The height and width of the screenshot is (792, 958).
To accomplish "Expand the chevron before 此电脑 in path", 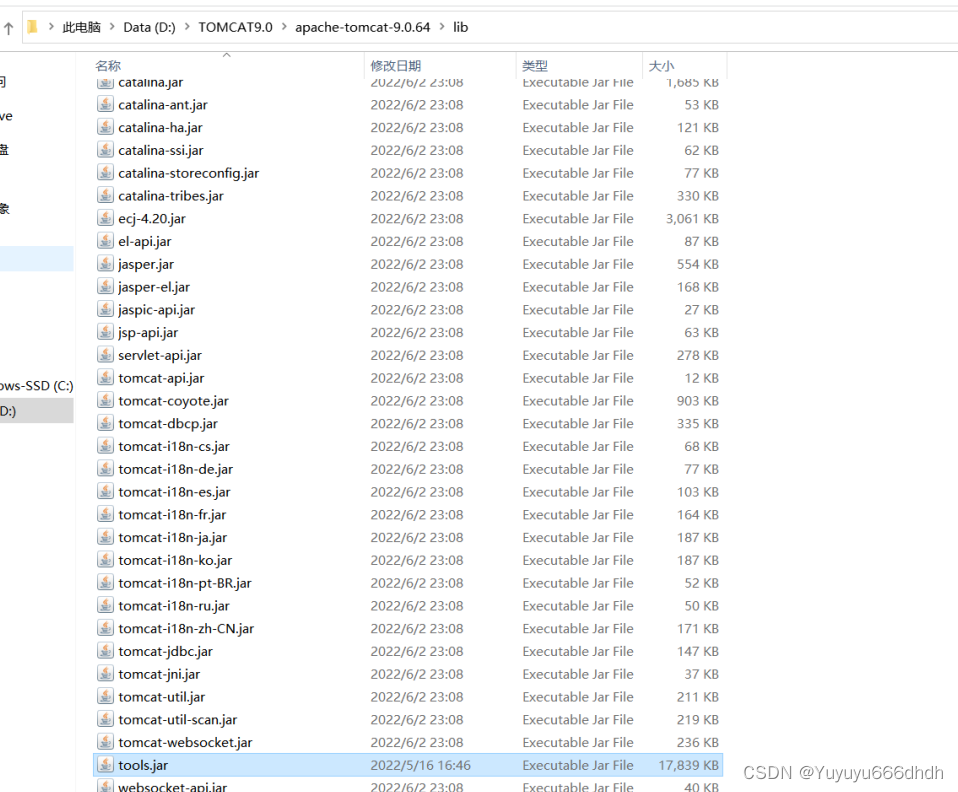I will pyautogui.click(x=51, y=27).
